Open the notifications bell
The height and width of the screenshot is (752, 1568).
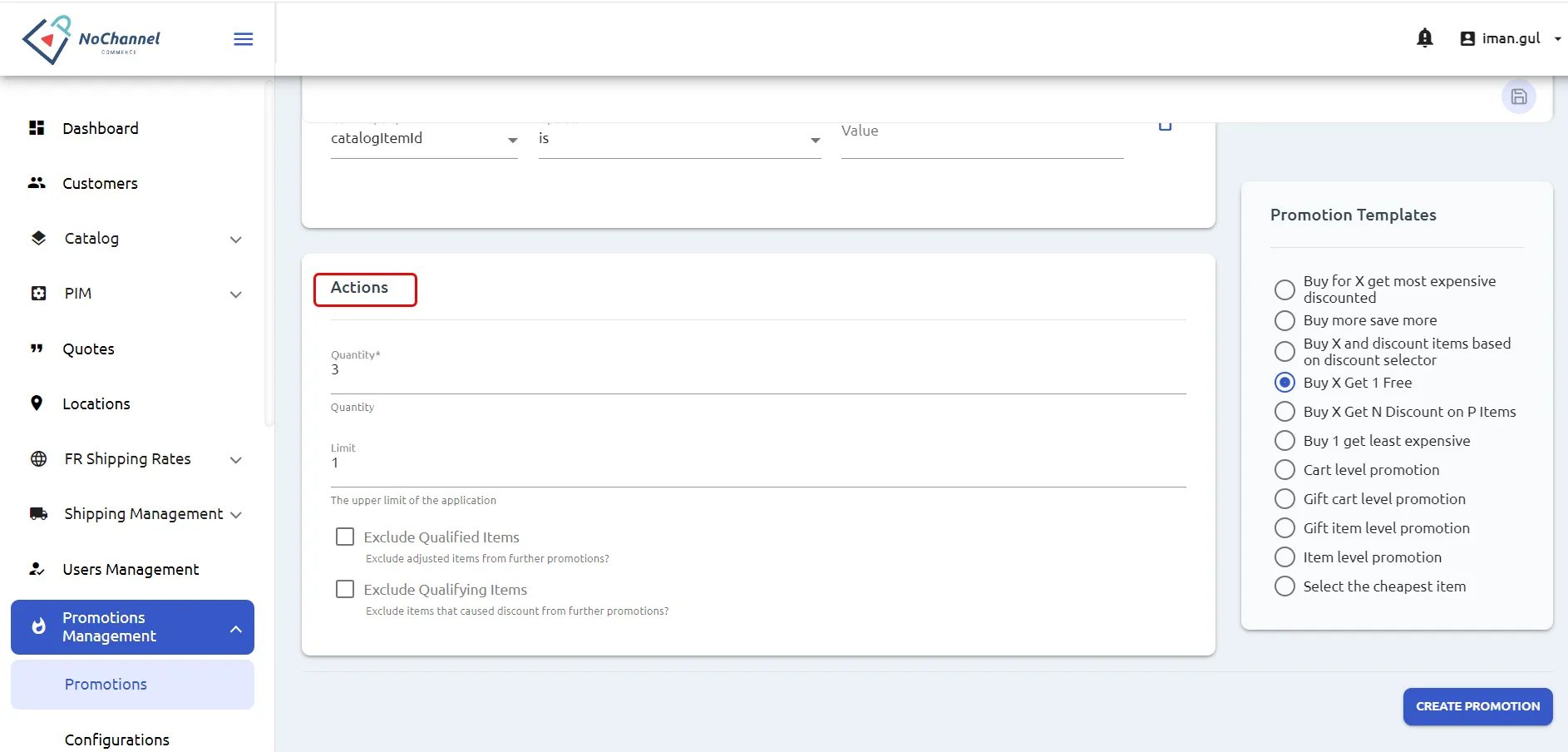pyautogui.click(x=1425, y=38)
